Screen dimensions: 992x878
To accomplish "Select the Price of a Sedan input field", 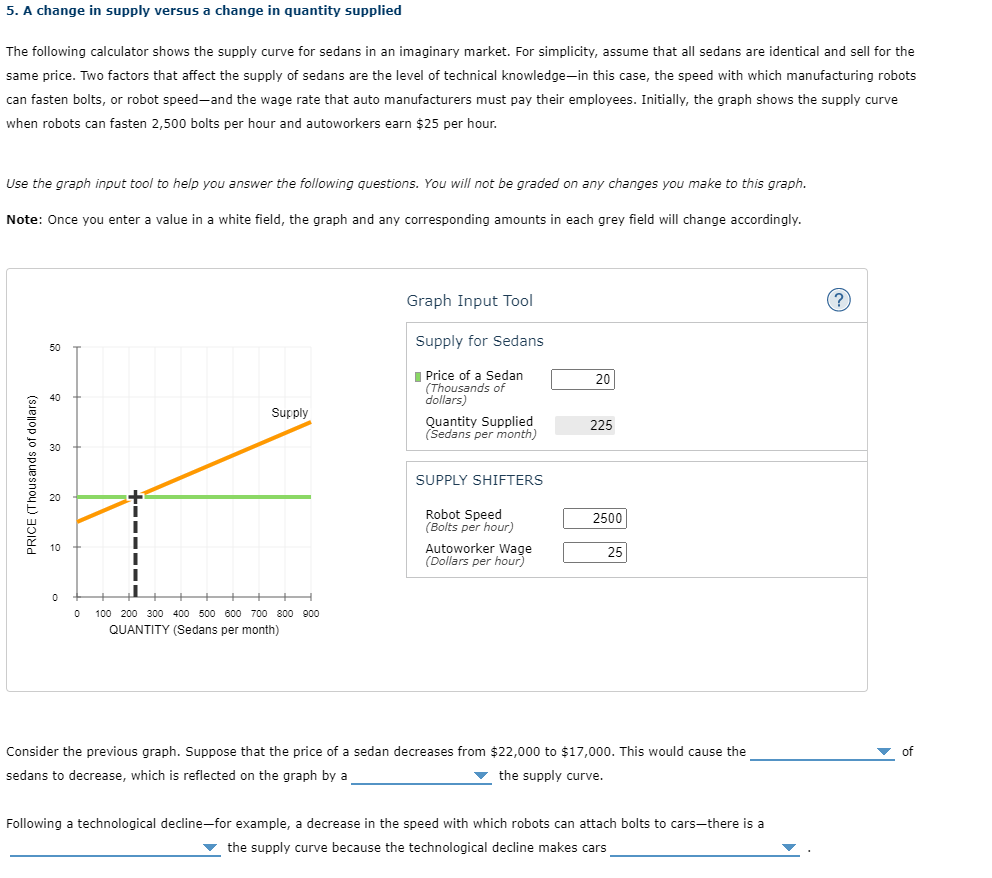I will click(583, 379).
